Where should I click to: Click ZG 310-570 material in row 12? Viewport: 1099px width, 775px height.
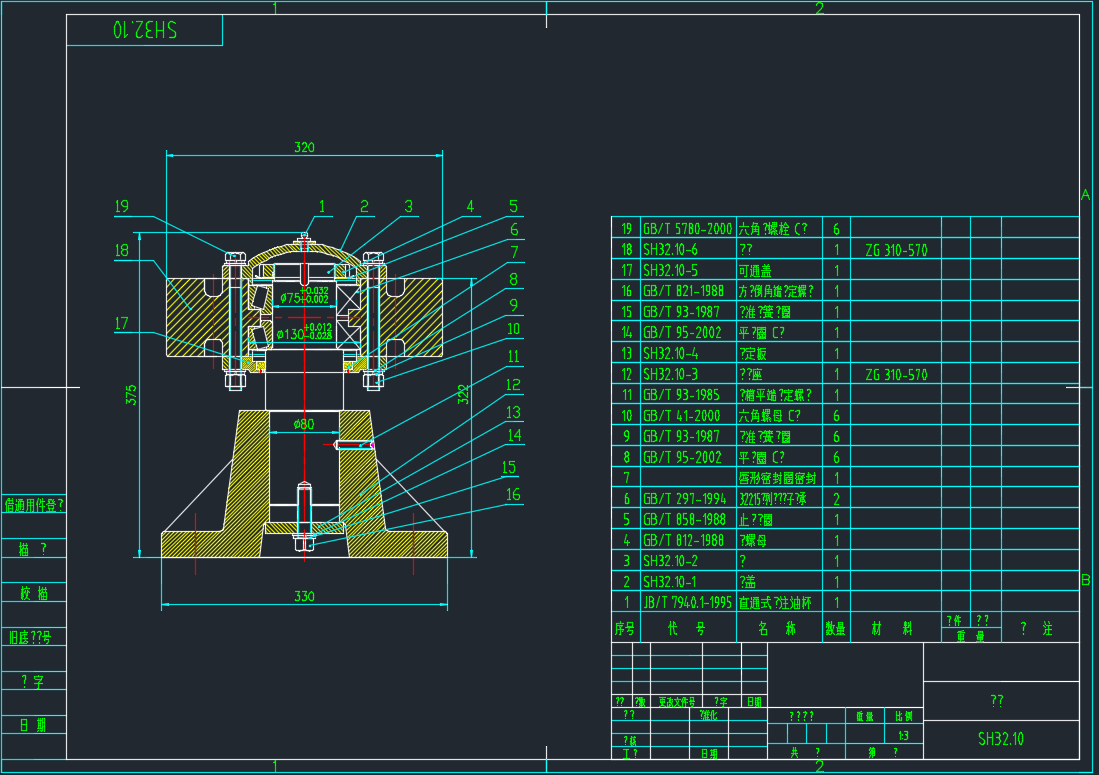pyautogui.click(x=896, y=375)
